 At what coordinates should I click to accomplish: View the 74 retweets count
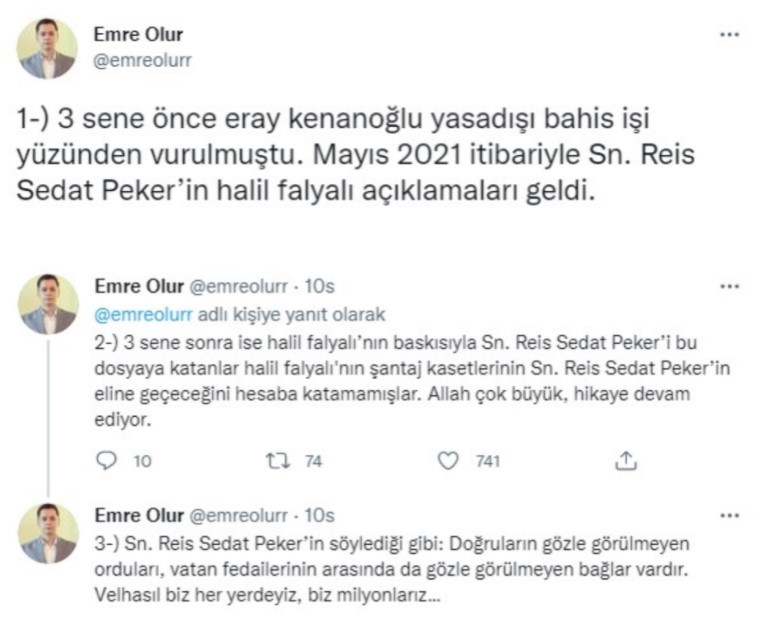pyautogui.click(x=313, y=461)
